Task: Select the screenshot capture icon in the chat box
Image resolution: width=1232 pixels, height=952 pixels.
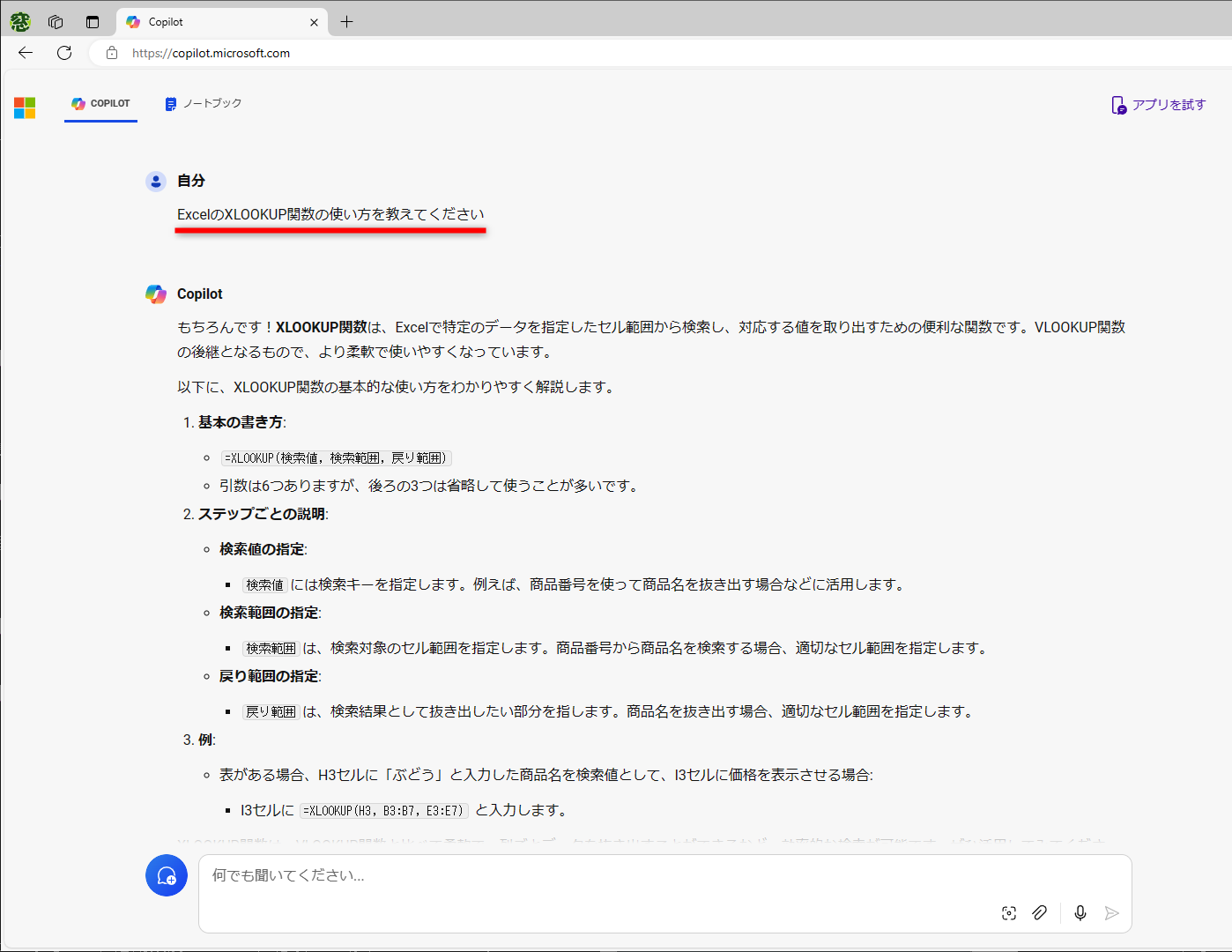Action: (x=1008, y=912)
